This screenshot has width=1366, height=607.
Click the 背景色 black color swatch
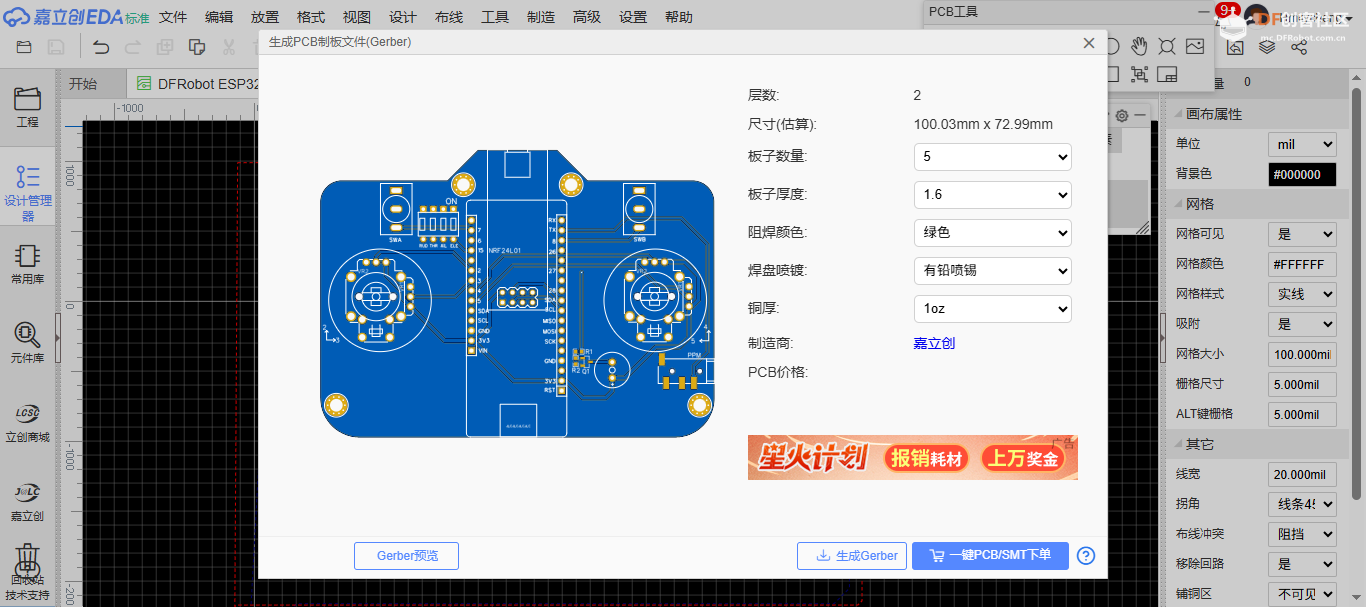tap(1302, 174)
